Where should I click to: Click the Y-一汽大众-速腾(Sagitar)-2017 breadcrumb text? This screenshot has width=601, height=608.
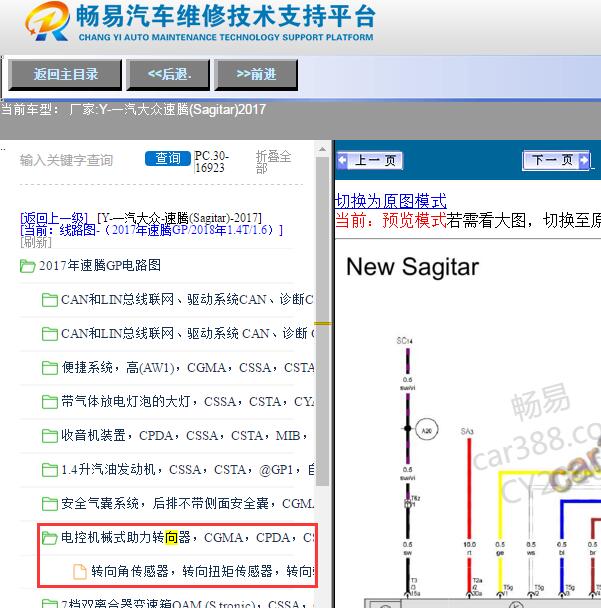click(x=180, y=218)
